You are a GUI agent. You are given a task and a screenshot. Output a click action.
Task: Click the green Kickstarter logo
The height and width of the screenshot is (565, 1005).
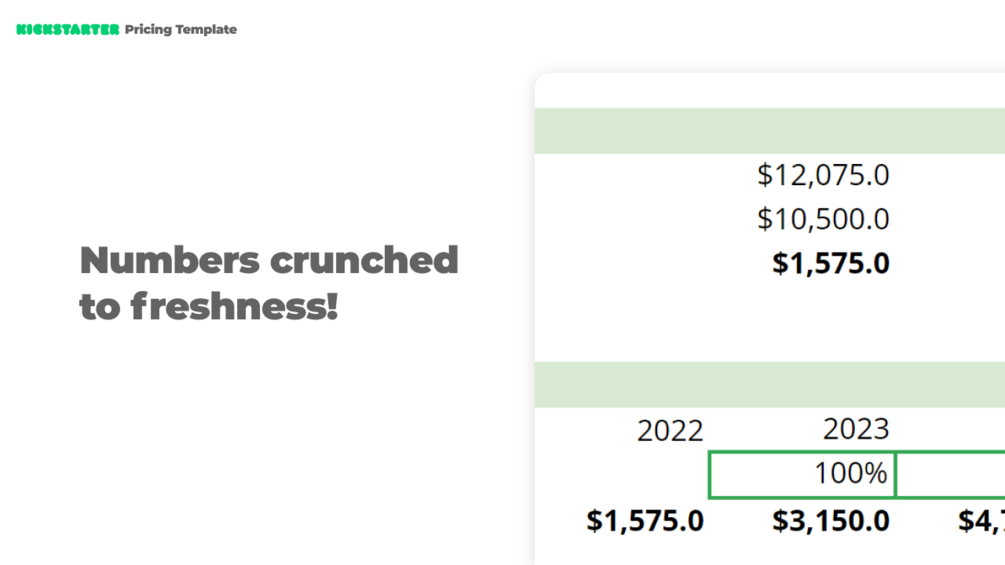point(67,30)
